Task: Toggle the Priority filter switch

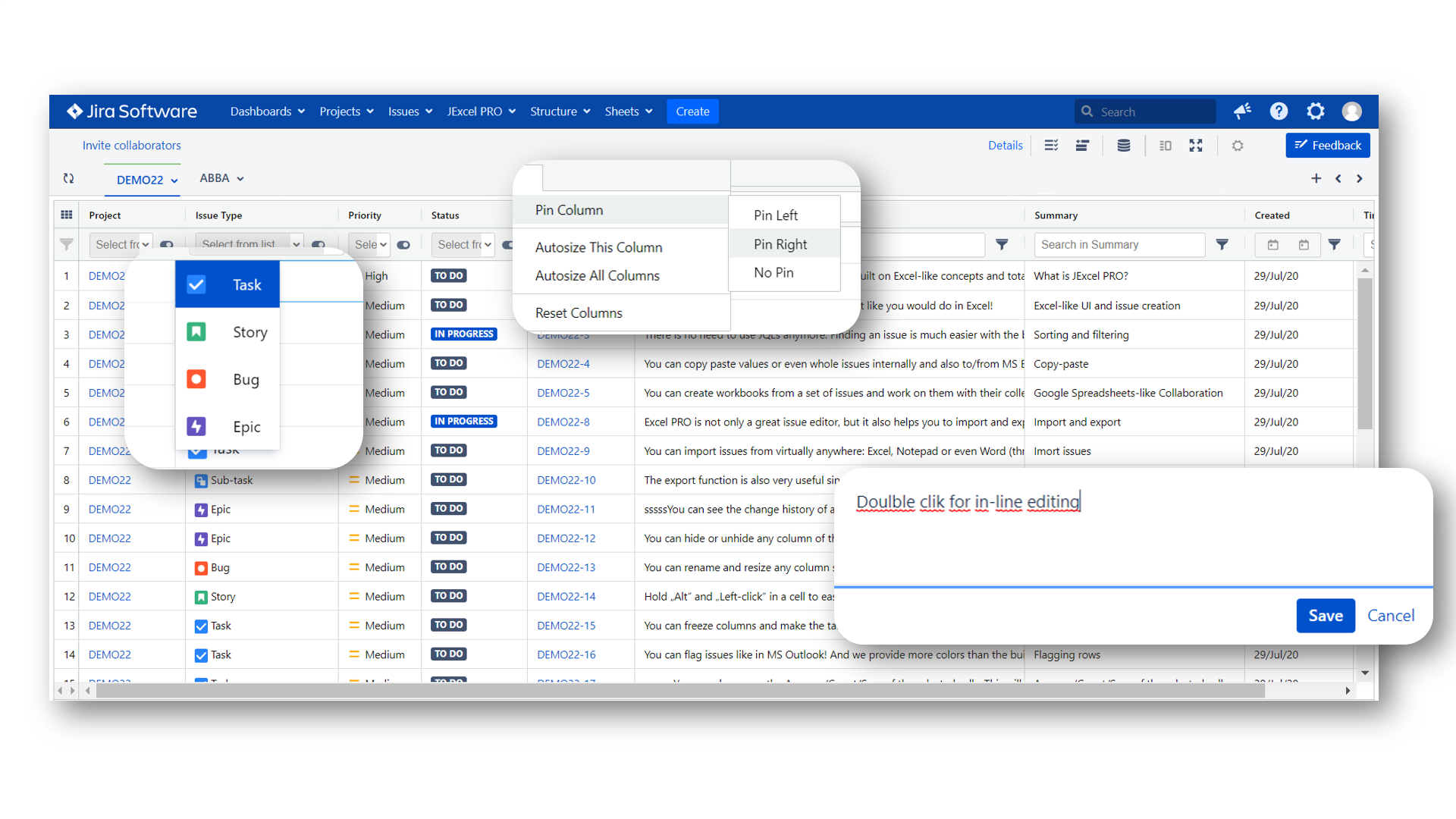Action: tap(403, 244)
